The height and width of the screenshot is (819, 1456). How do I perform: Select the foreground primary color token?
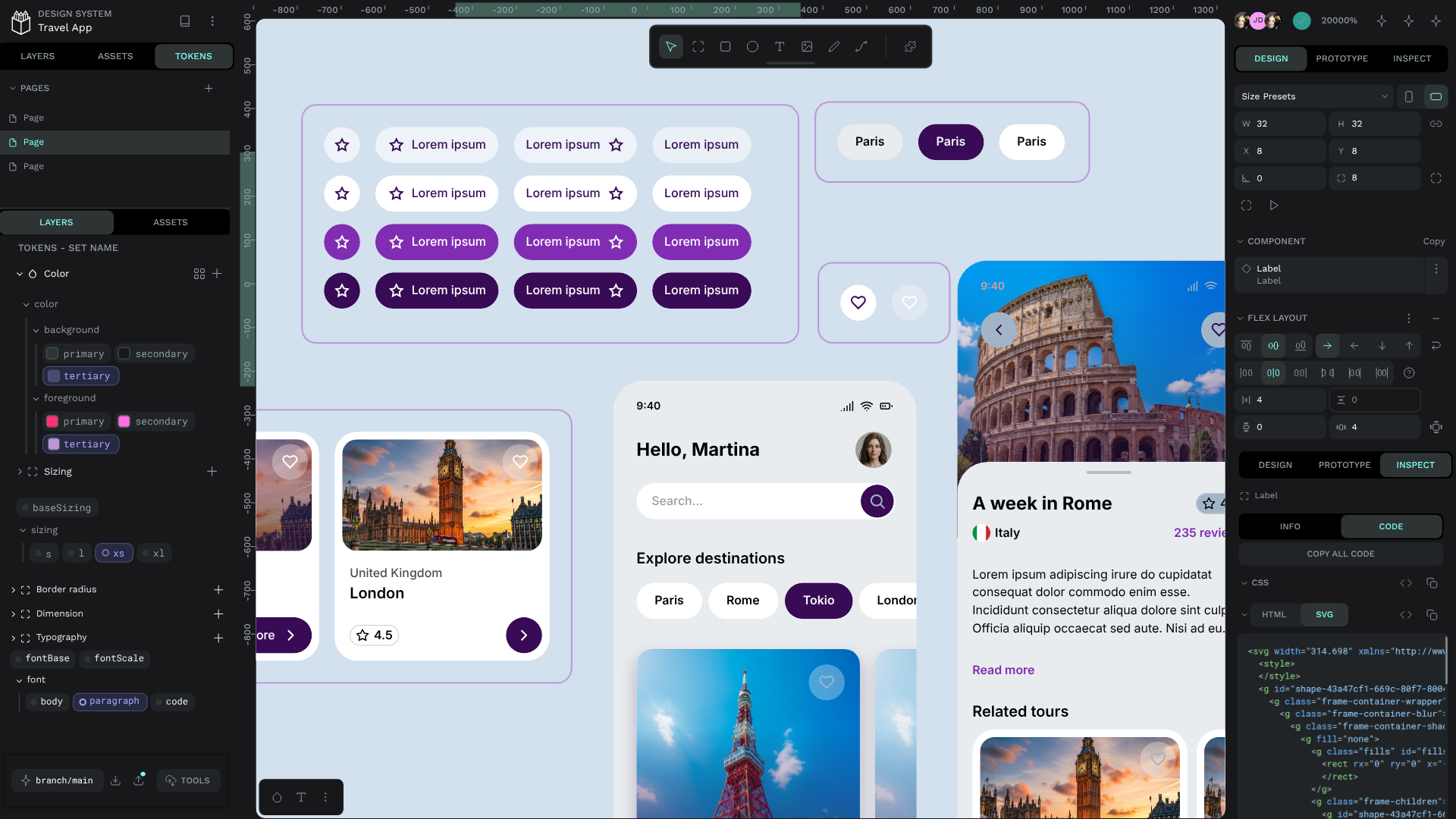pyautogui.click(x=77, y=422)
